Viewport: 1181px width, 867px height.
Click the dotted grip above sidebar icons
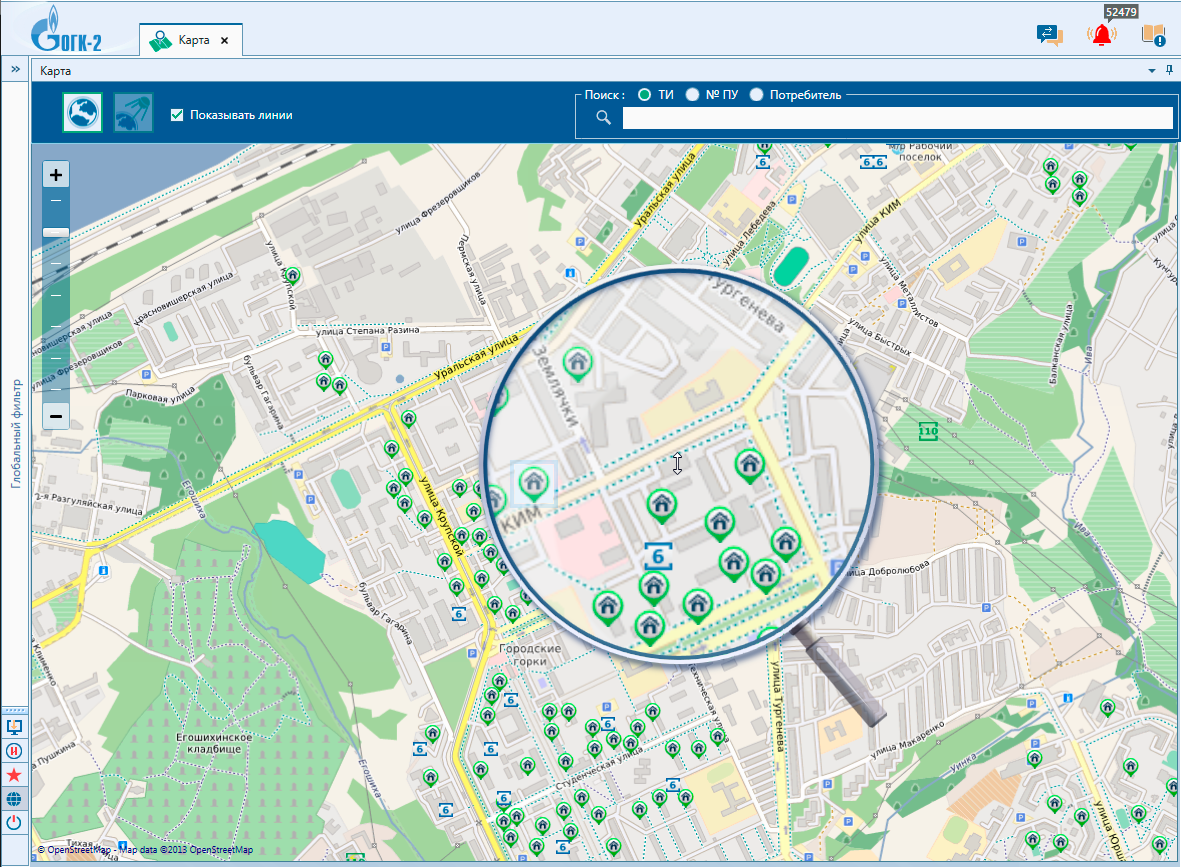14,710
